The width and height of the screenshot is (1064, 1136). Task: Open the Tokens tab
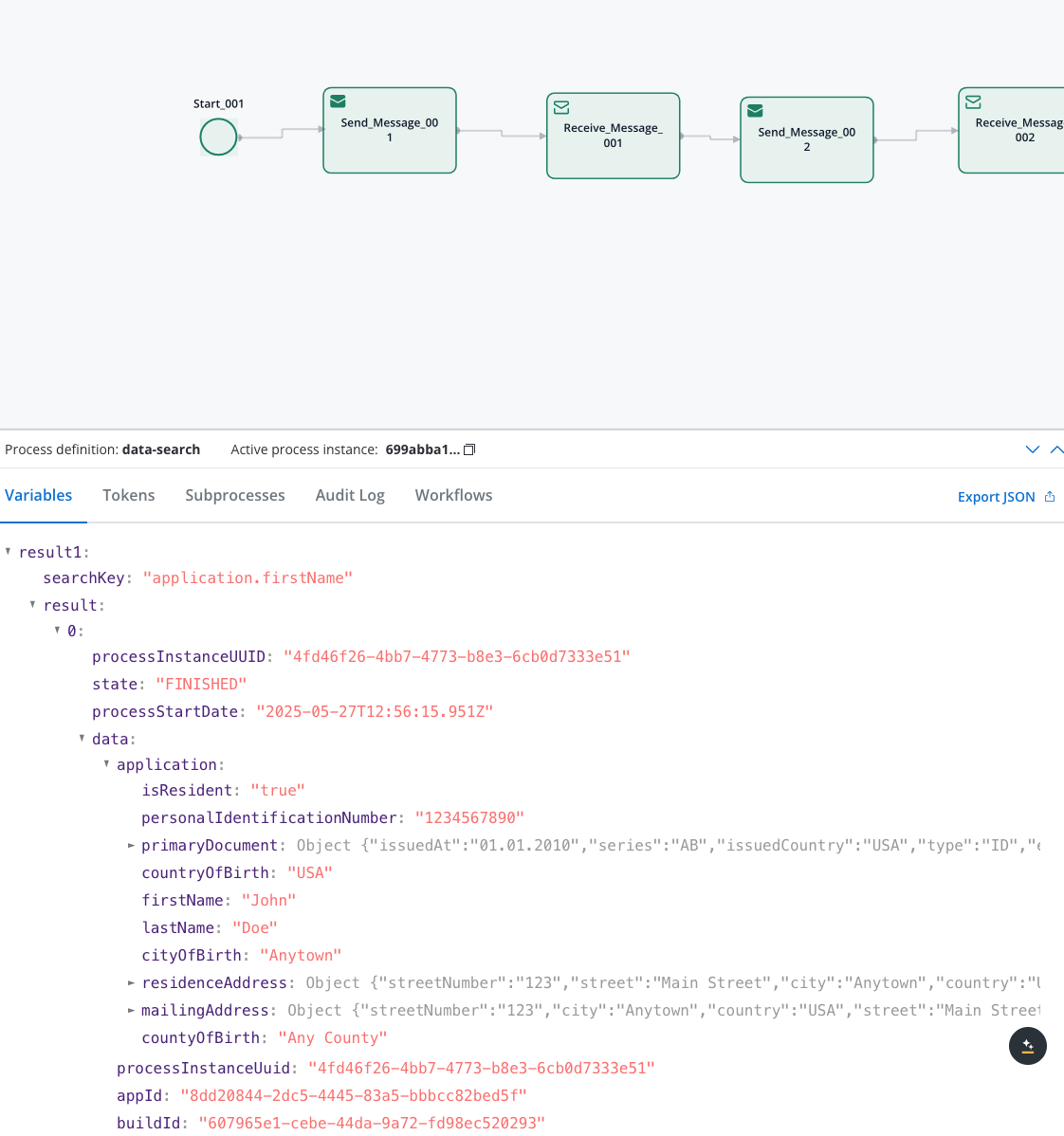(129, 496)
